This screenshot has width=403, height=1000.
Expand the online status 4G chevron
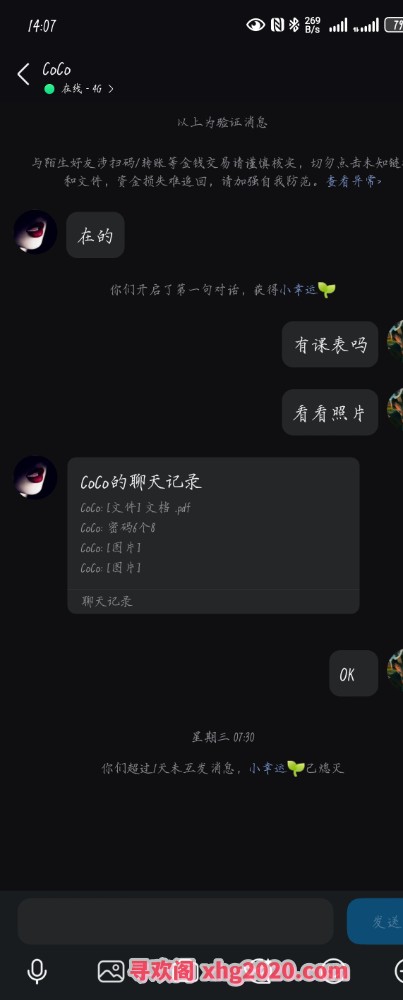tap(111, 89)
